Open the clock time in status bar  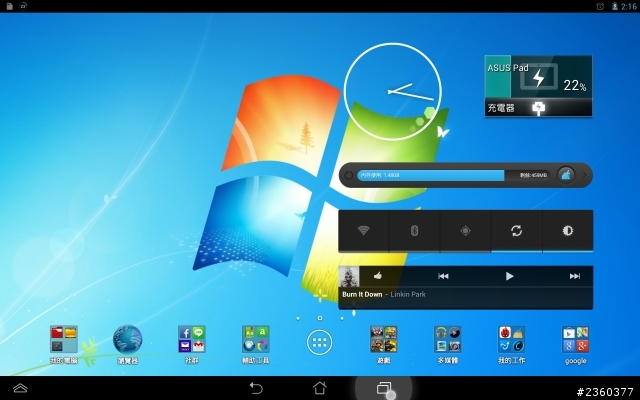point(629,6)
